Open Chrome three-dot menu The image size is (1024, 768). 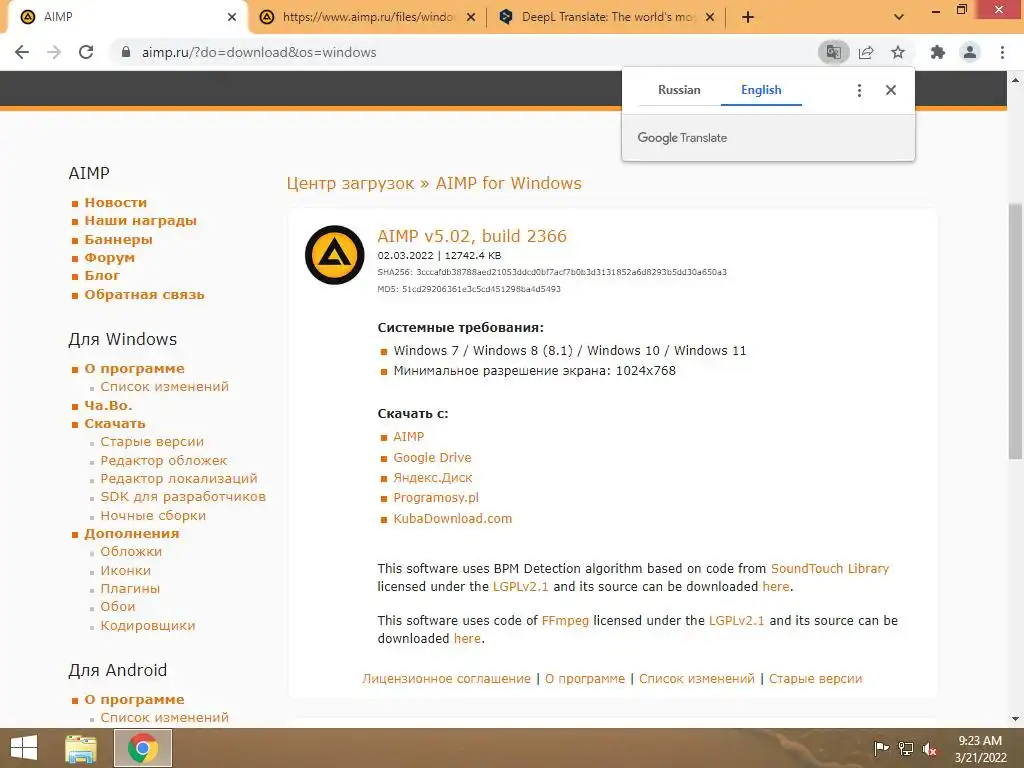[1002, 52]
